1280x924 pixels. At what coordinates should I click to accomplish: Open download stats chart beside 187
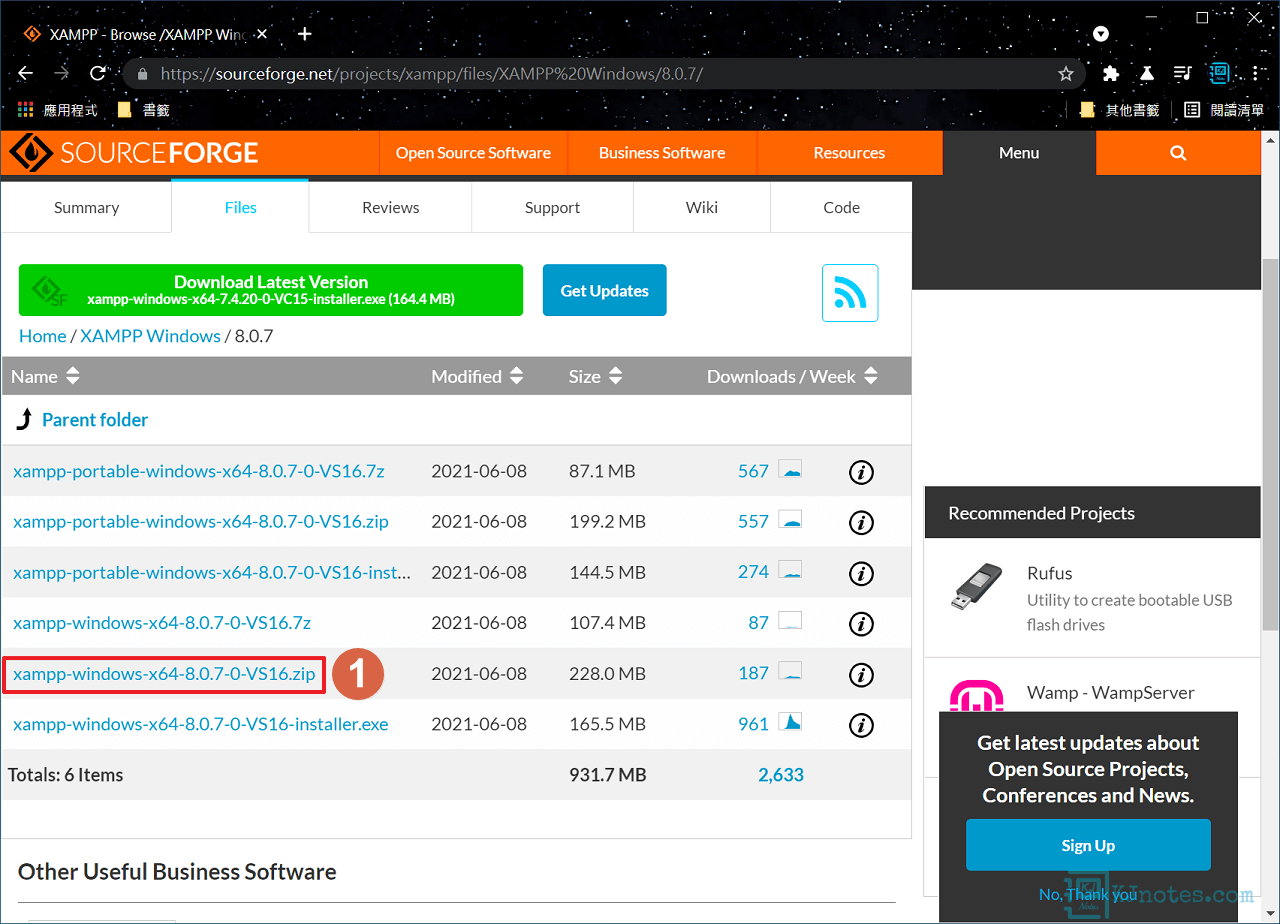[x=790, y=672]
